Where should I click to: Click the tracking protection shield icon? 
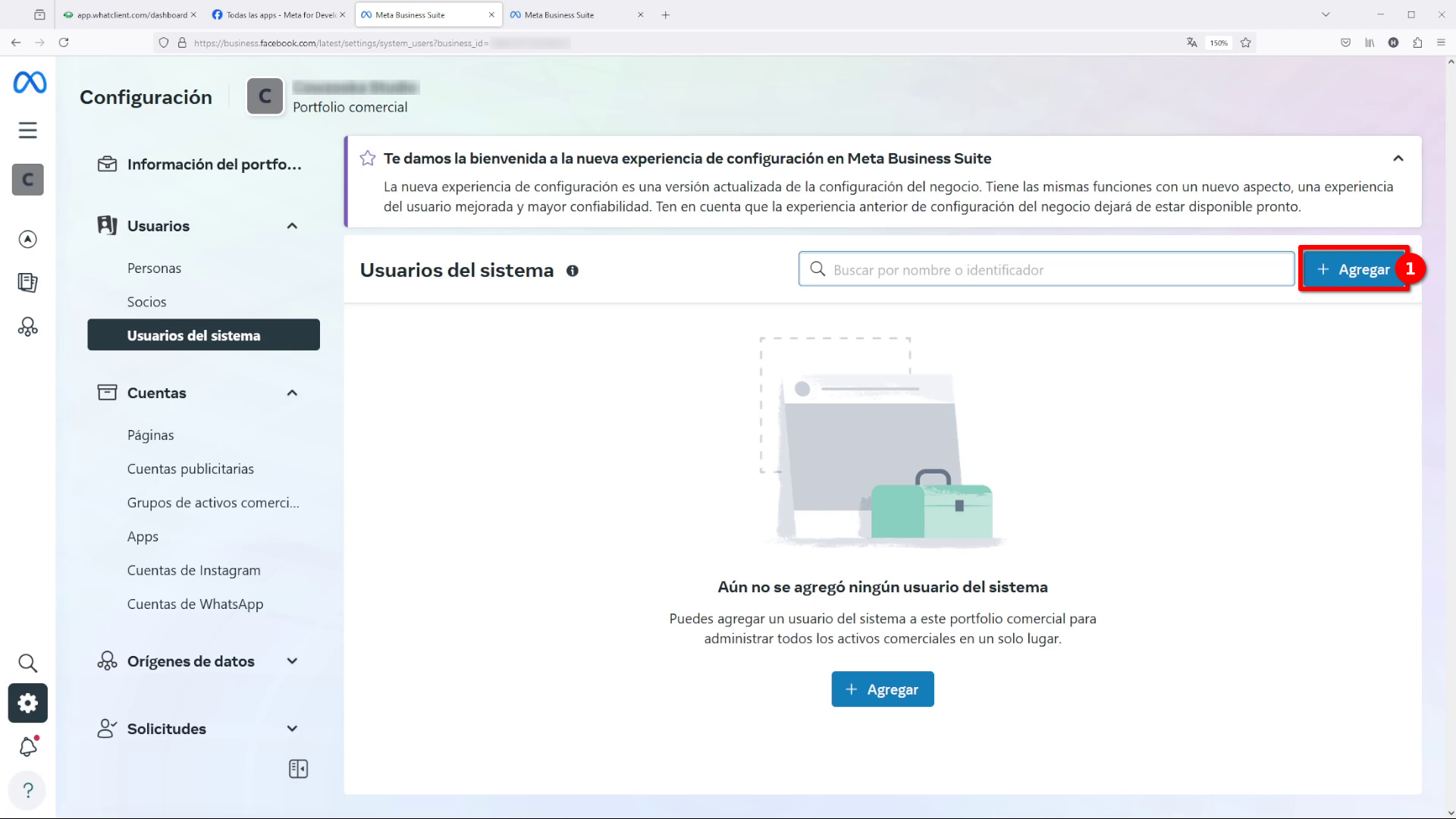163,43
